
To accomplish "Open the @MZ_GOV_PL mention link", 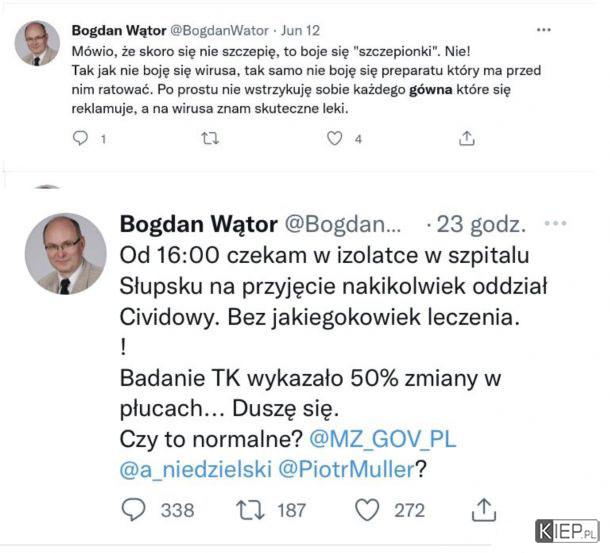I will tap(383, 439).
